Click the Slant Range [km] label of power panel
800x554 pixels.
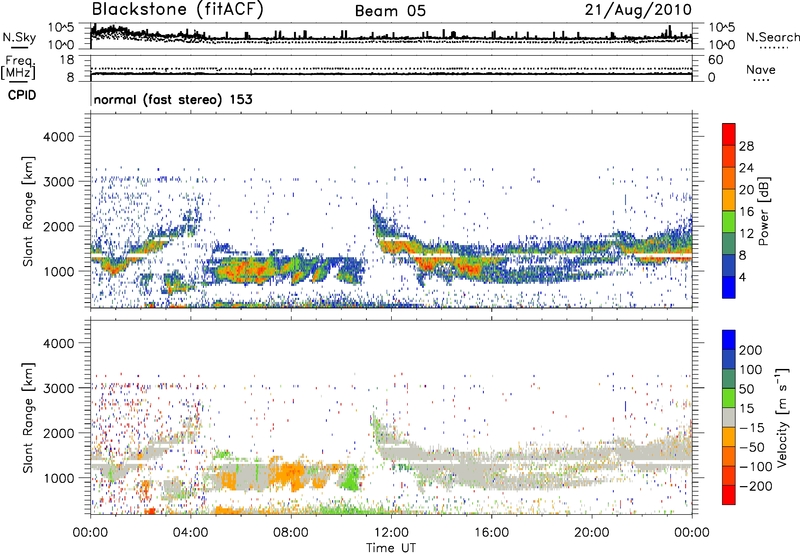click(28, 211)
